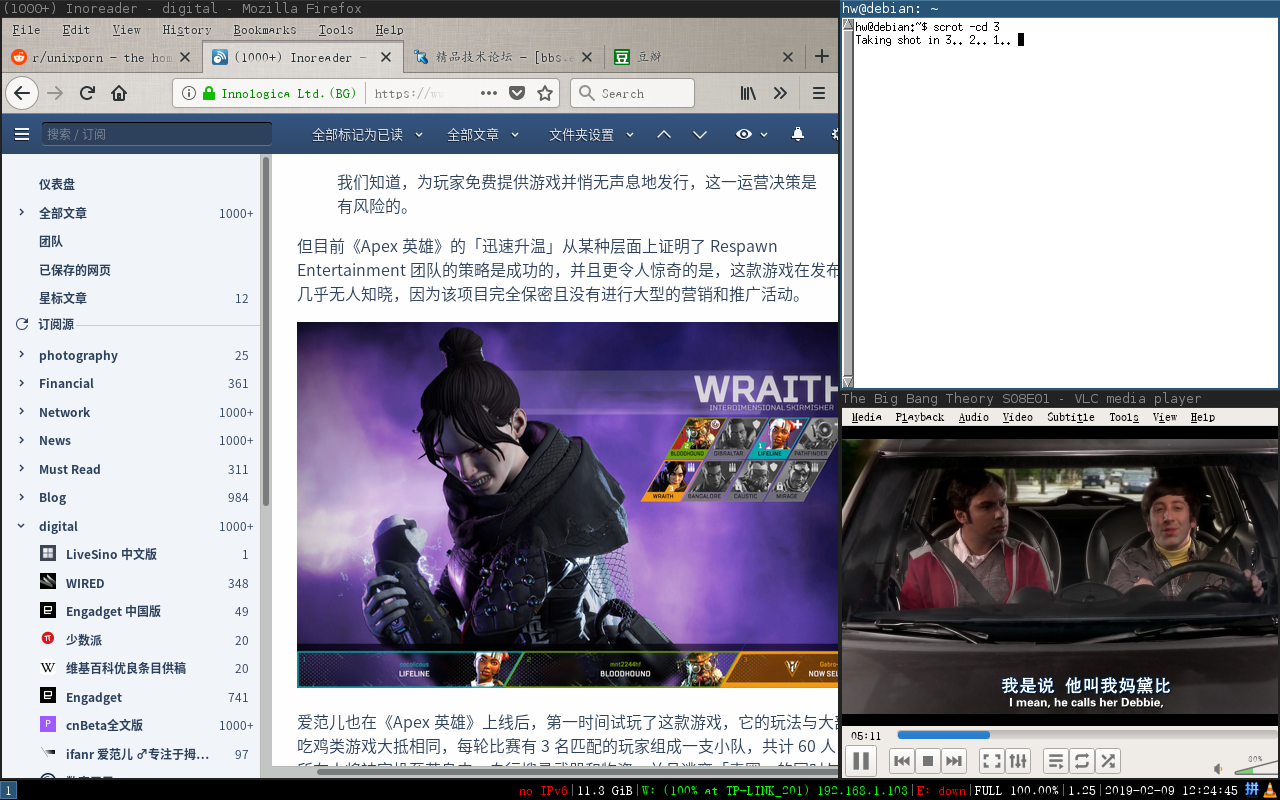The image size is (1280, 800).
Task: Open the Firefox Bookmarks menu
Action: pyautogui.click(x=265, y=30)
